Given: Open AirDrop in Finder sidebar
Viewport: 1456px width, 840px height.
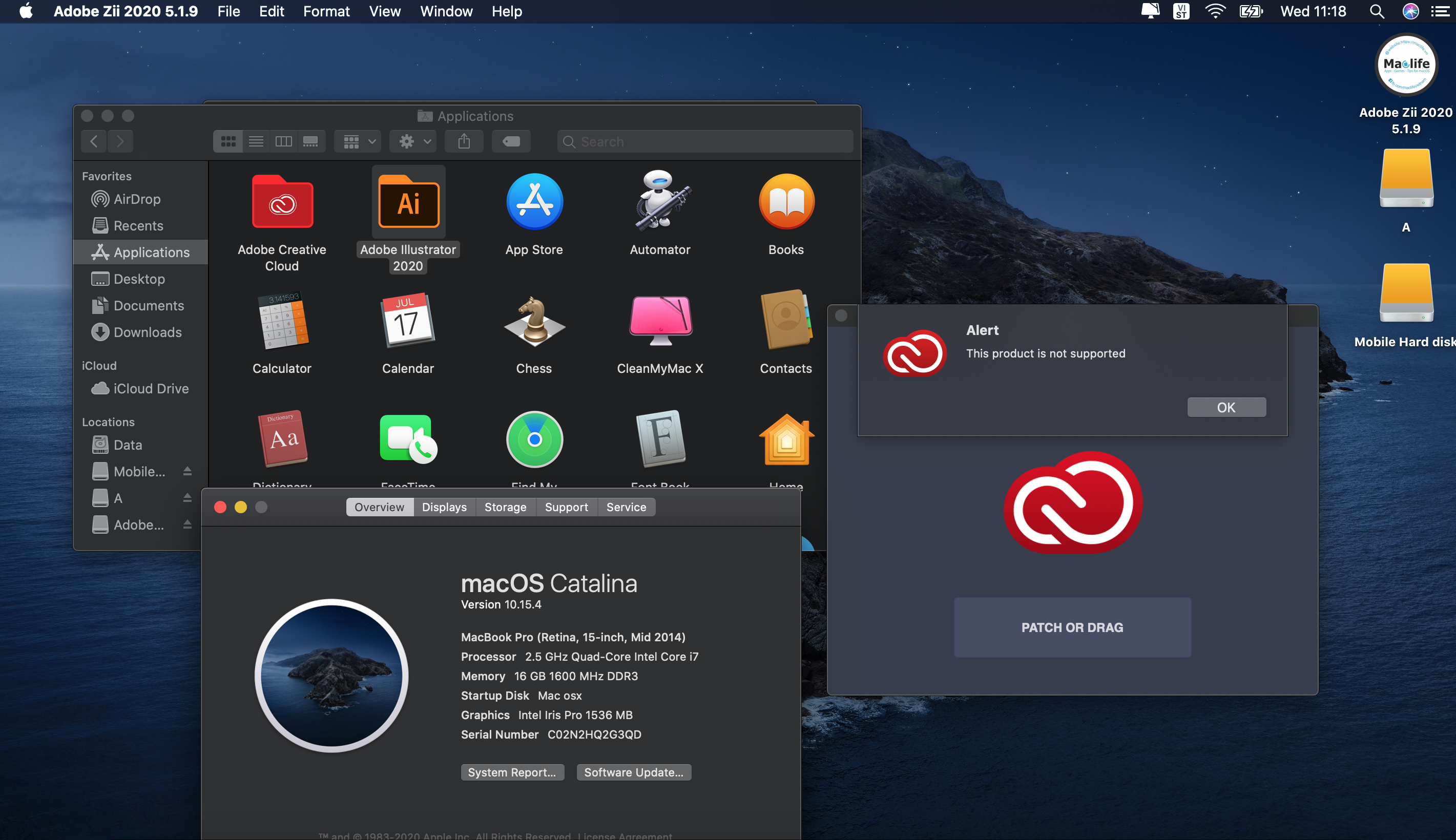Looking at the screenshot, I should [x=141, y=199].
